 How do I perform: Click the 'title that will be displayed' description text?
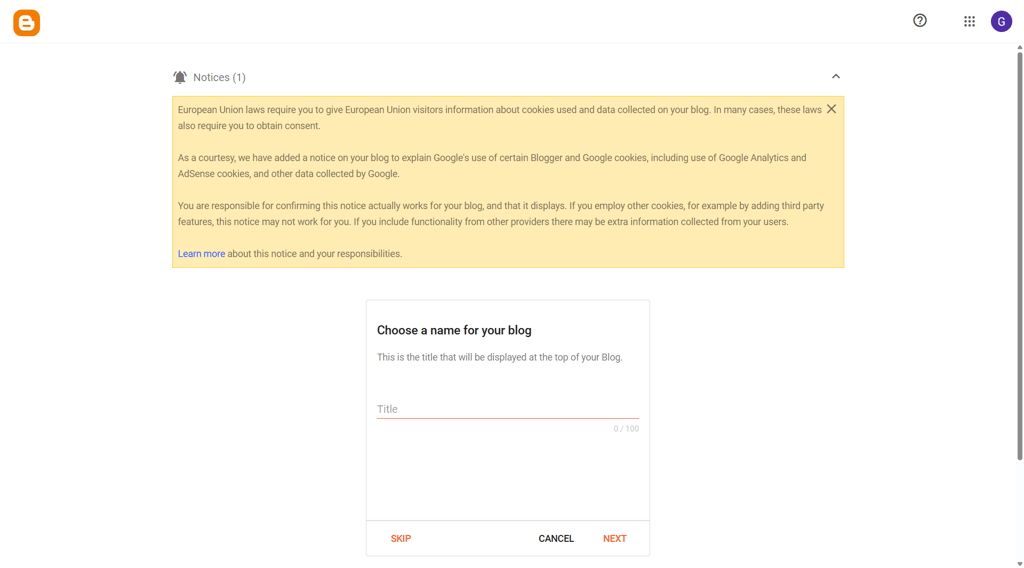pyautogui.click(x=500, y=358)
